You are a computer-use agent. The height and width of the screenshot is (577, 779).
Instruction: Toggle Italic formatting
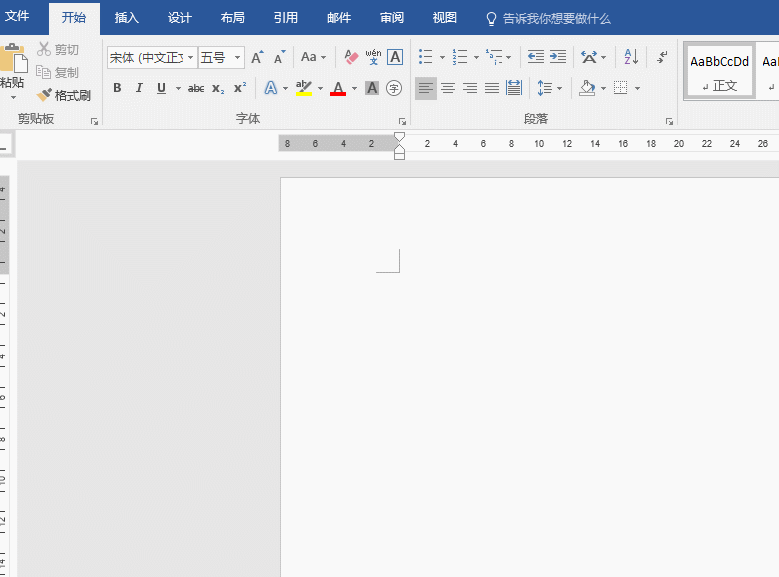pos(139,88)
